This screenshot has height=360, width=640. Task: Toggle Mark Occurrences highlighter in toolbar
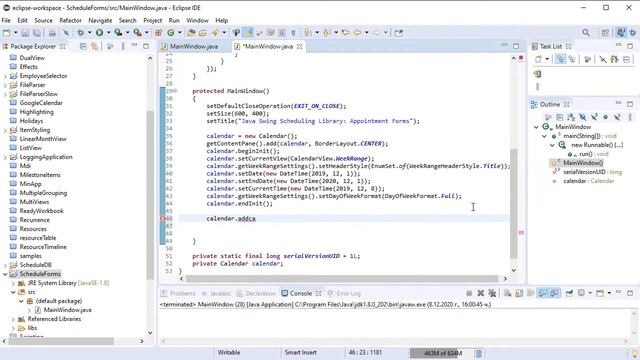248,33
